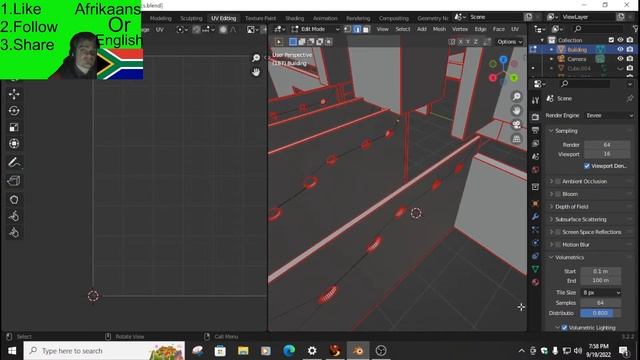Image resolution: width=640 pixels, height=360 pixels.
Task: Open the Tool properties tab
Action: pos(536,100)
